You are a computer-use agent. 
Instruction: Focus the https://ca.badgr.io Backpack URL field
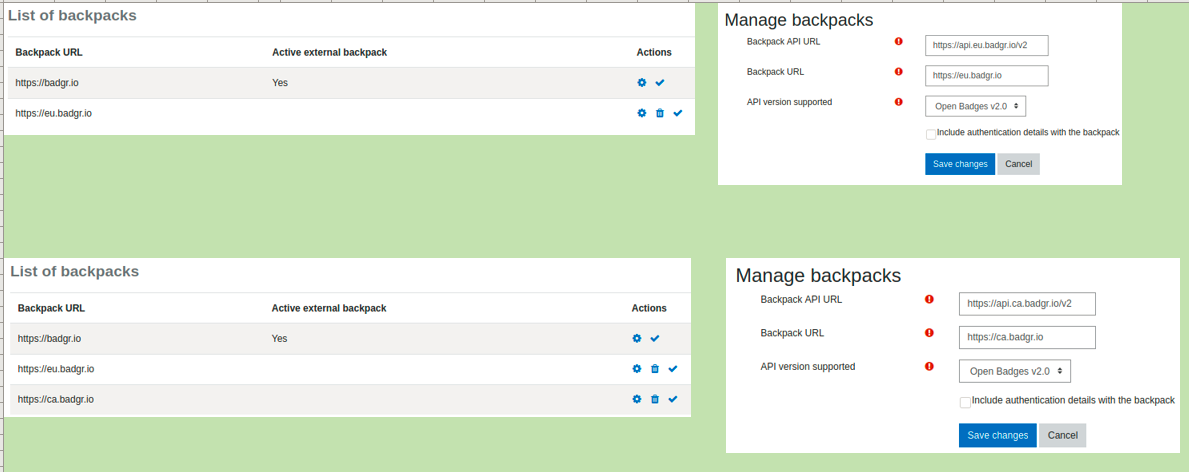(1027, 338)
